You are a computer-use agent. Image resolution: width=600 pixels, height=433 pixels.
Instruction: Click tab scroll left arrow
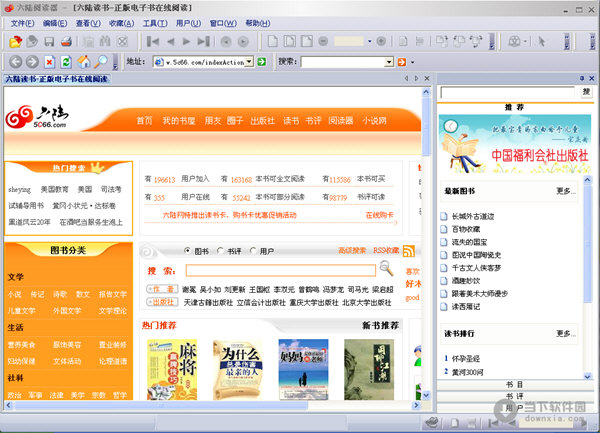coord(406,78)
